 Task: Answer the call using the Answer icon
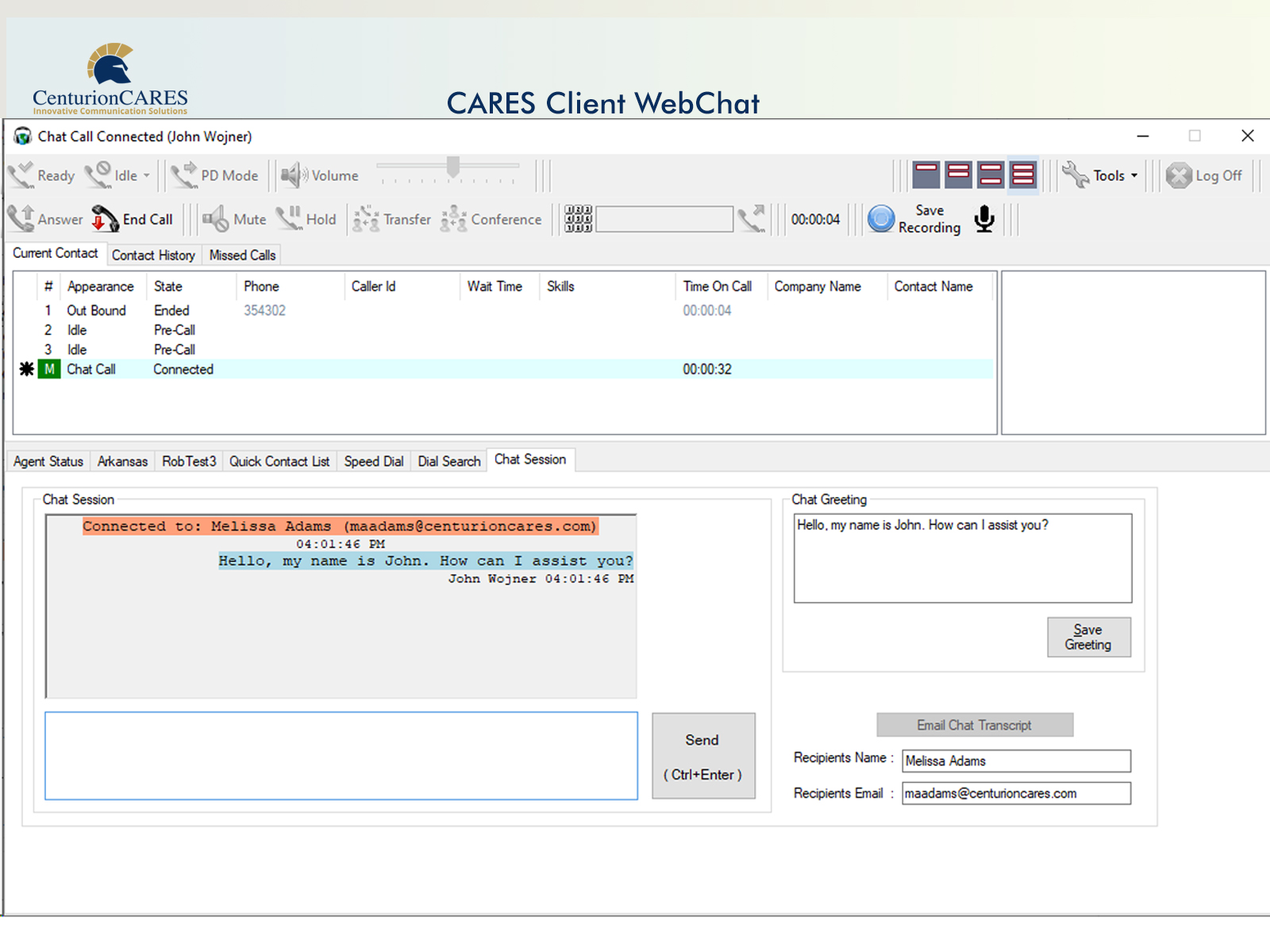click(21, 219)
